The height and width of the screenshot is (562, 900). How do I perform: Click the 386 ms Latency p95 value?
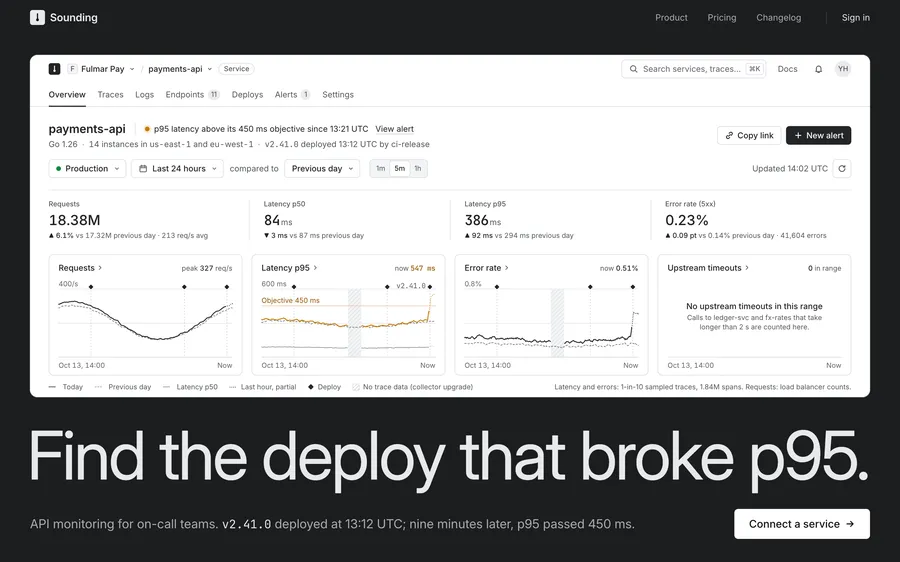click(x=483, y=220)
